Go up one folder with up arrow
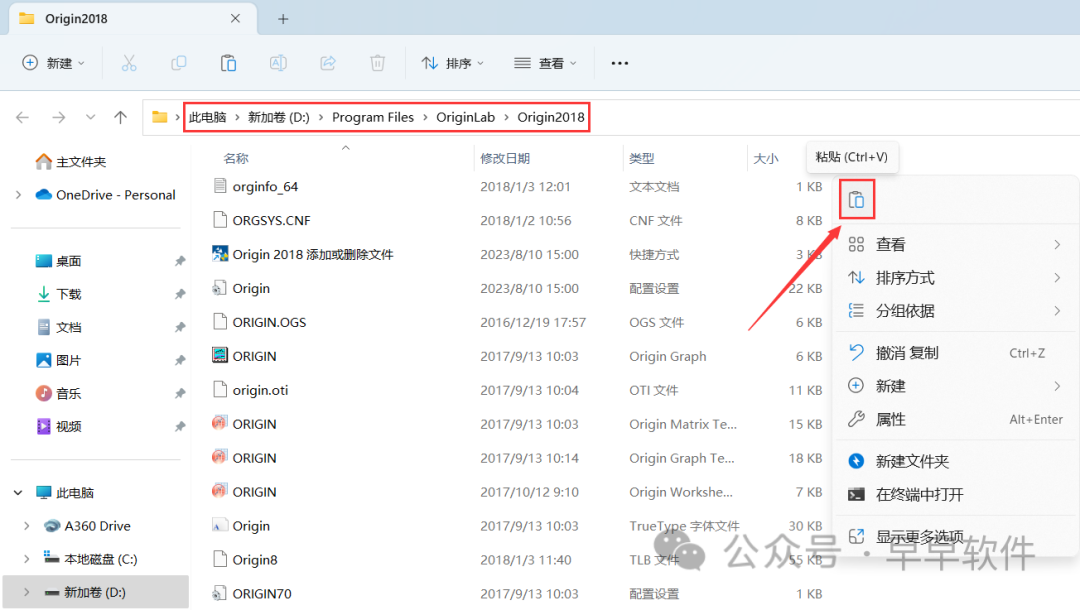The height and width of the screenshot is (610, 1080). 121,118
